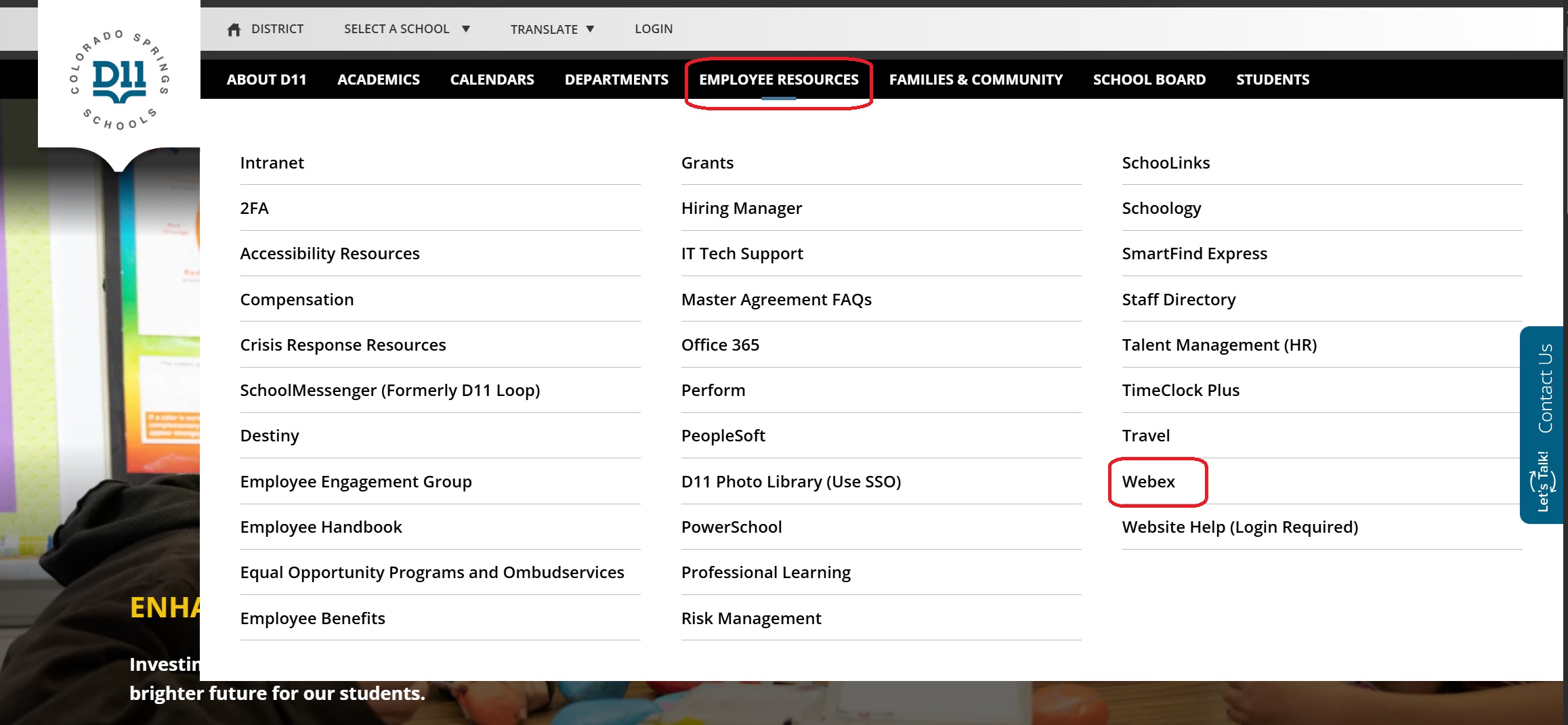Click the Intranet link
Screen dimensions: 1568x725
point(272,162)
